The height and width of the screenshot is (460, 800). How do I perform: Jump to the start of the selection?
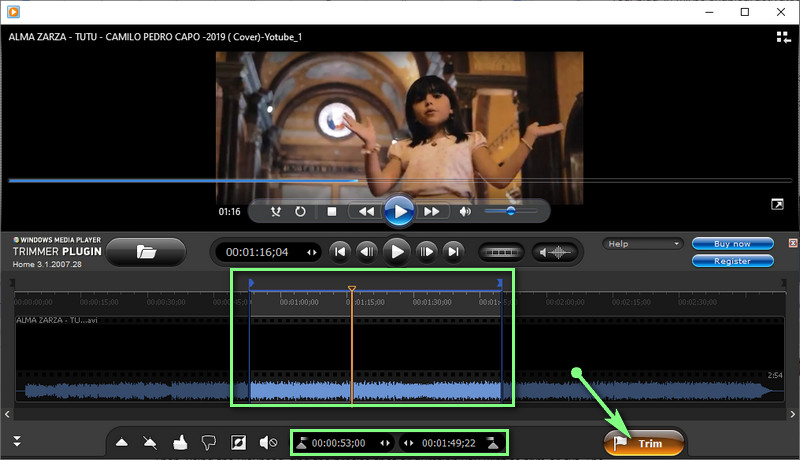pyautogui.click(x=340, y=252)
